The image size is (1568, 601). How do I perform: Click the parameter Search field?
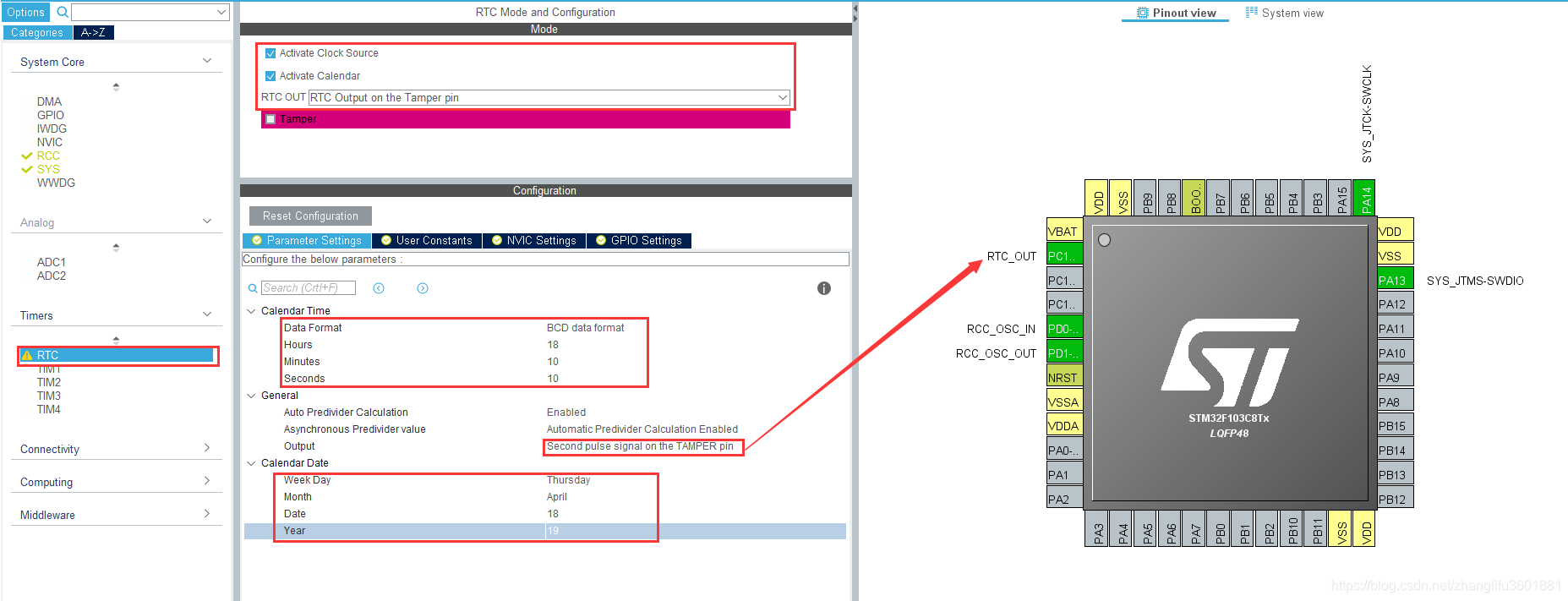point(308,288)
